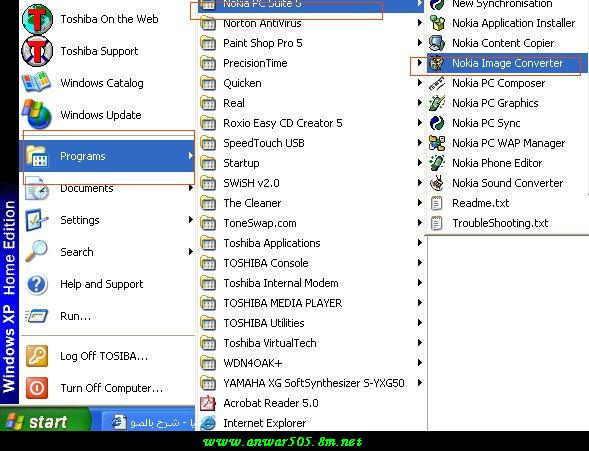Click the TroubleShooting.txt notepad icon
Image resolution: width=589 pixels, height=451 pixels.
tap(436, 223)
